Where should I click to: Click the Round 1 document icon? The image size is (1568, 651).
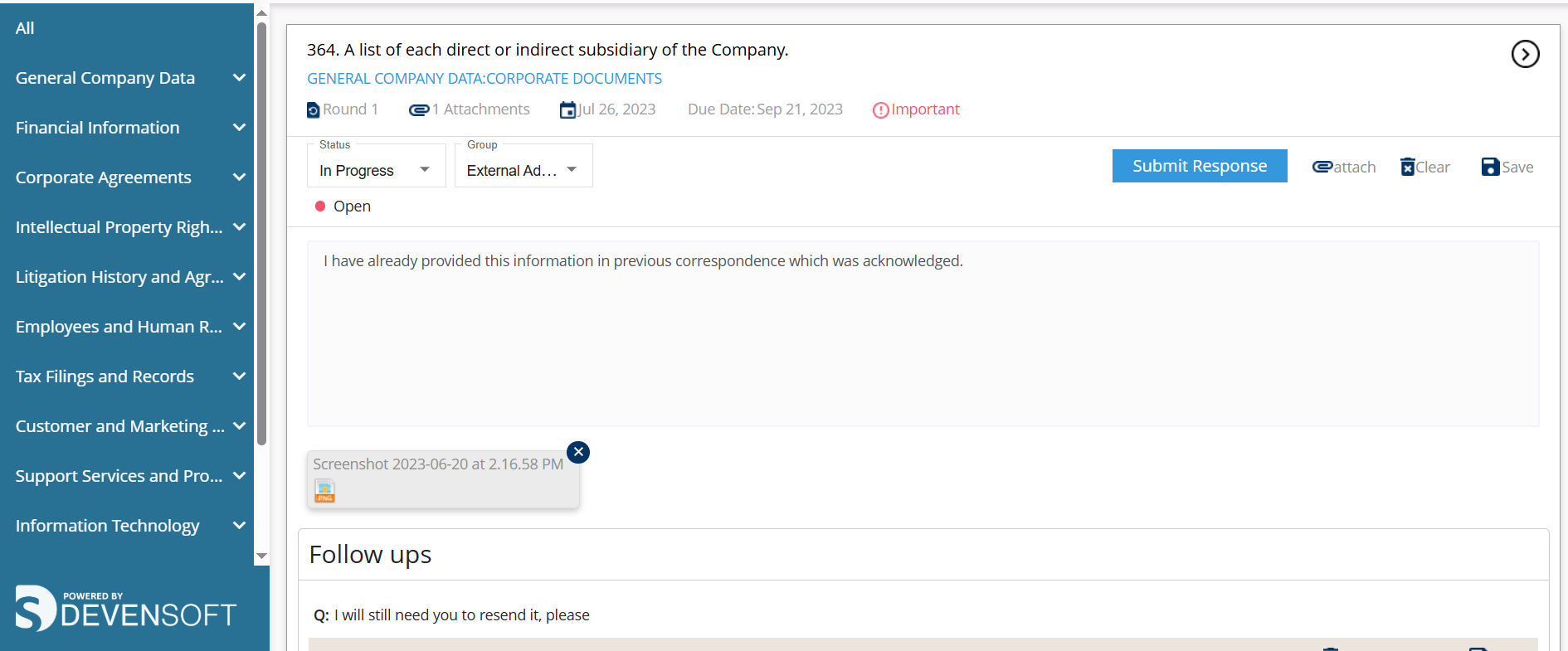(x=313, y=109)
